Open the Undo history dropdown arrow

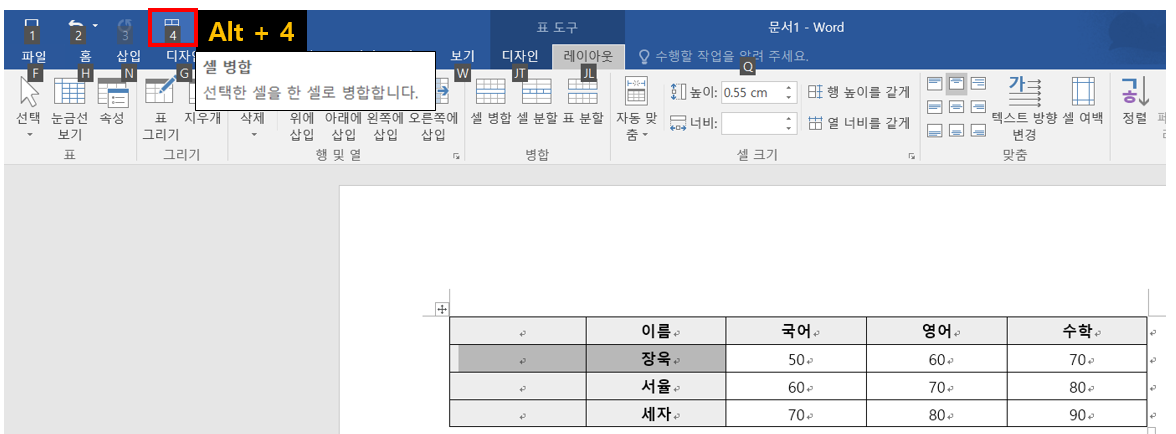click(x=95, y=26)
